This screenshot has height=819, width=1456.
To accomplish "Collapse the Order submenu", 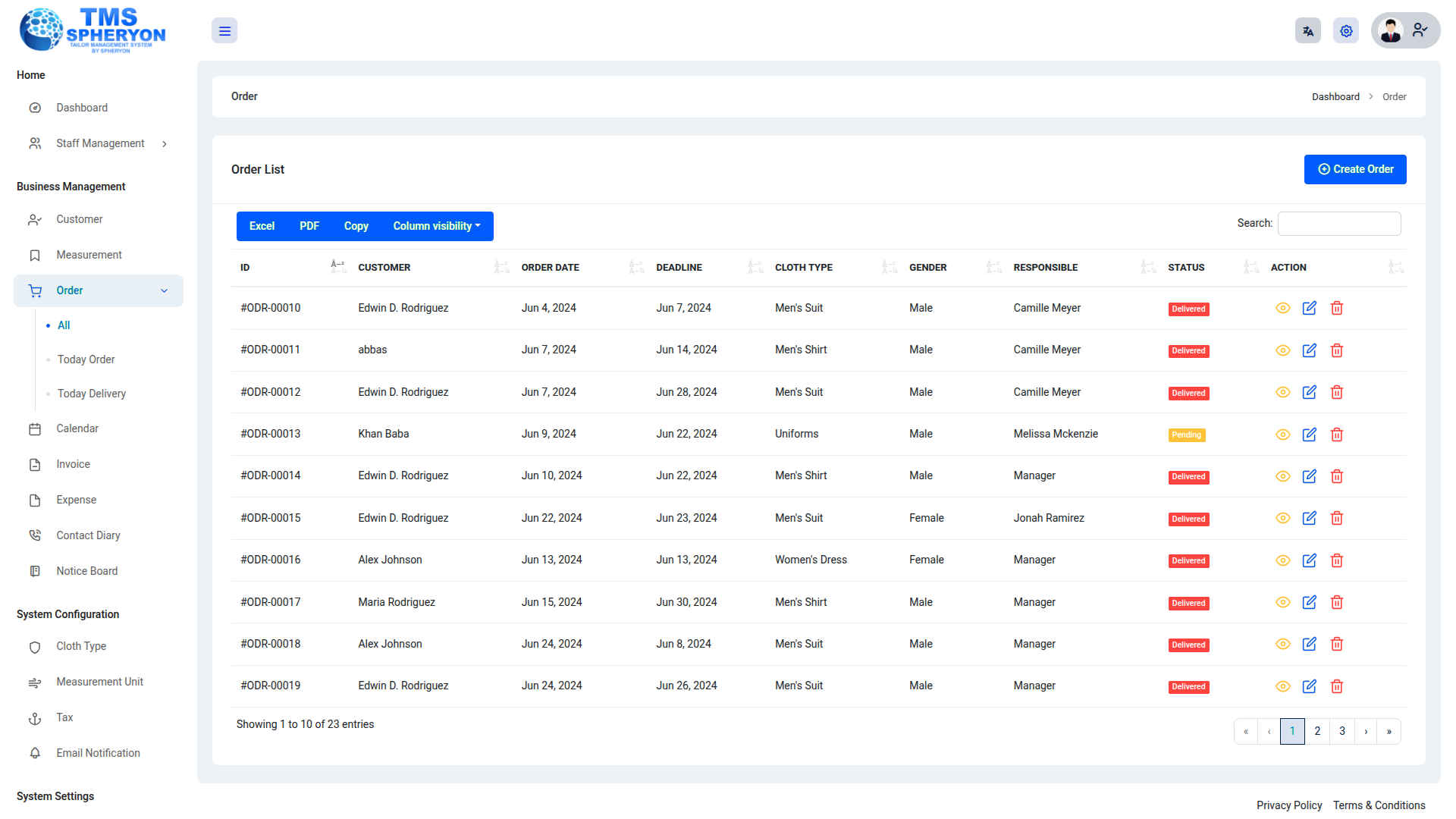I will pos(99,290).
